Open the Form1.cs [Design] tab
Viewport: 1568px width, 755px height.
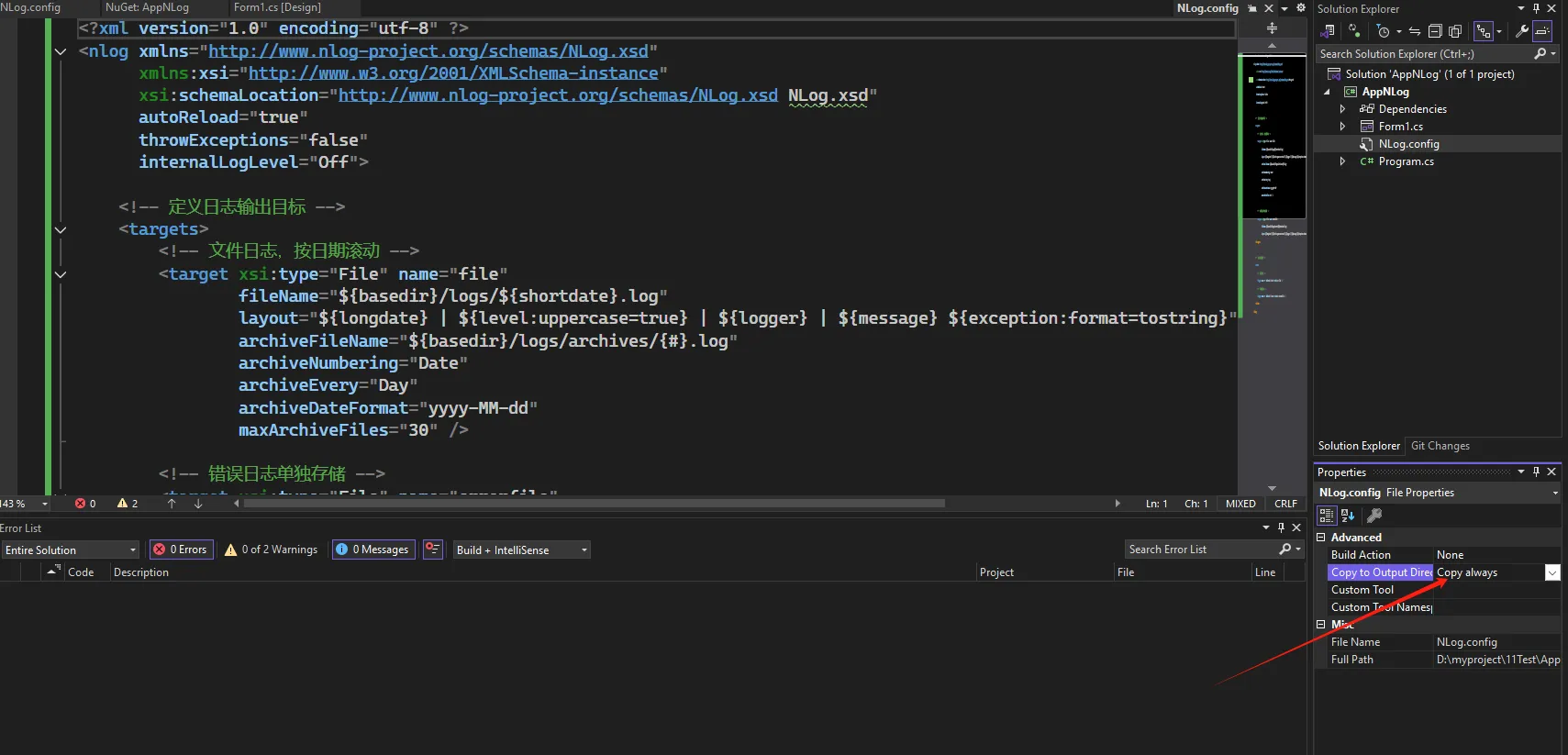[x=277, y=7]
